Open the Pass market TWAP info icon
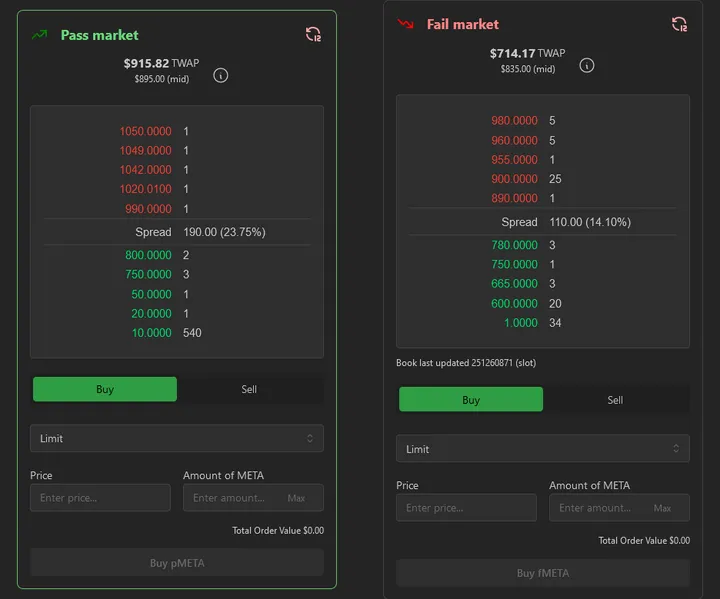The width and height of the screenshot is (720, 599). (x=221, y=75)
